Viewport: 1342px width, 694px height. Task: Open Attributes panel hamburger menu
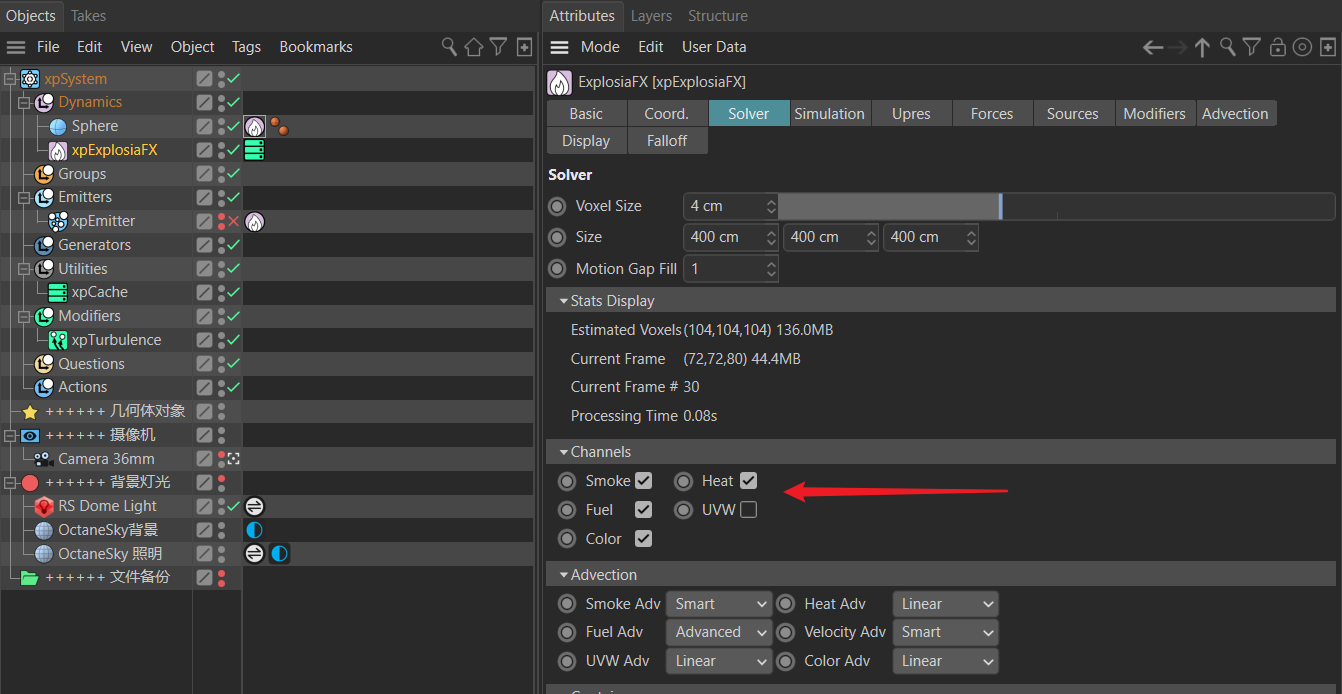click(560, 47)
